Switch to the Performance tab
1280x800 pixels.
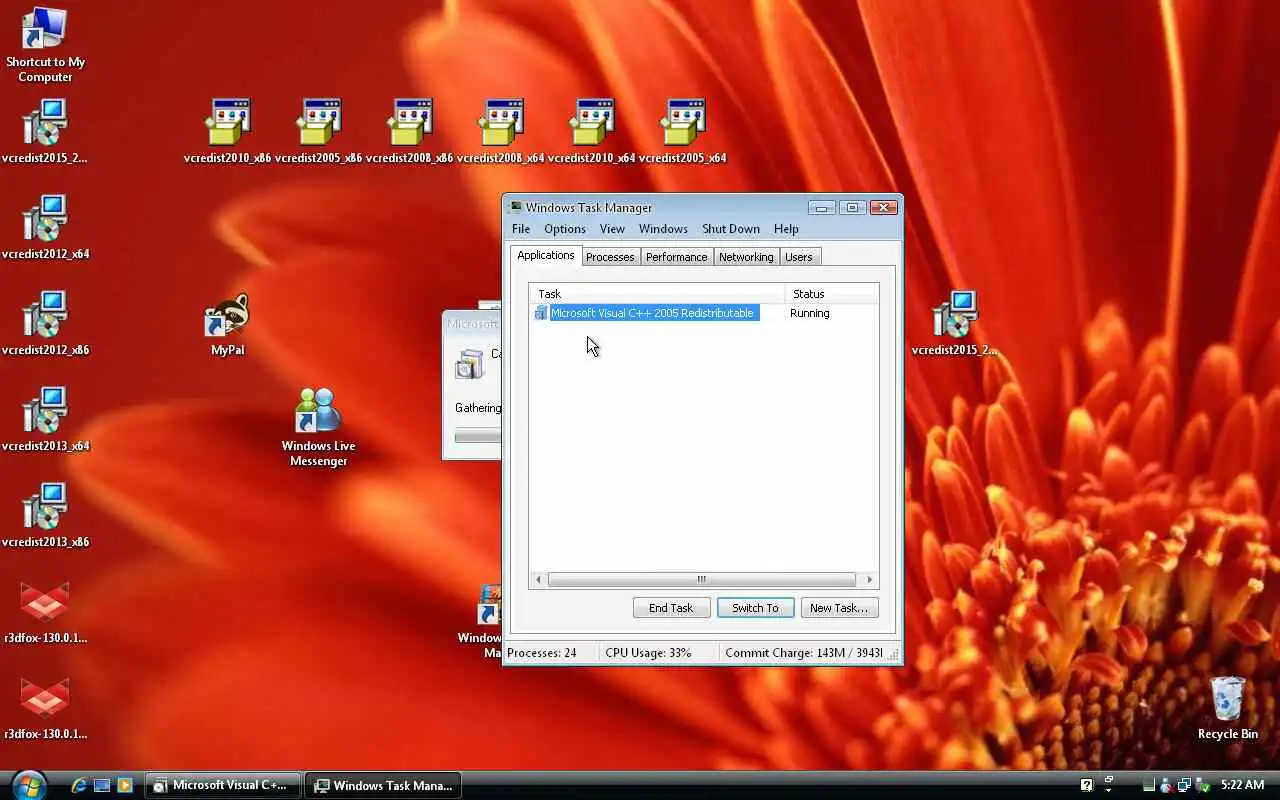click(x=677, y=257)
